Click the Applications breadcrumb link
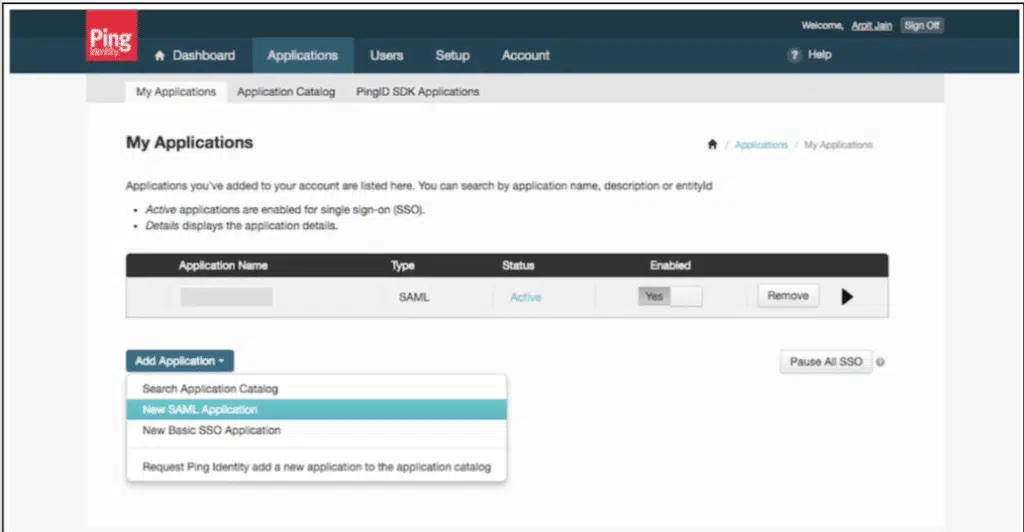 (761, 145)
